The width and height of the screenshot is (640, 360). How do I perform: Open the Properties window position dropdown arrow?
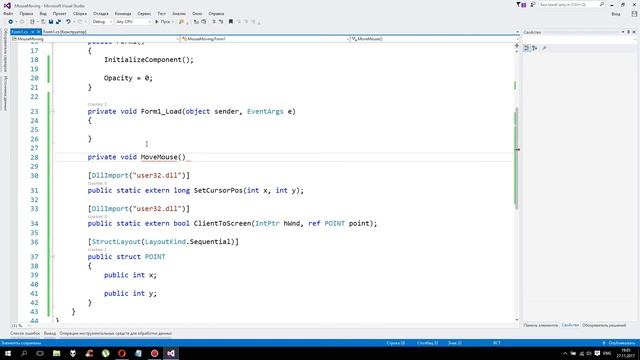623,32
